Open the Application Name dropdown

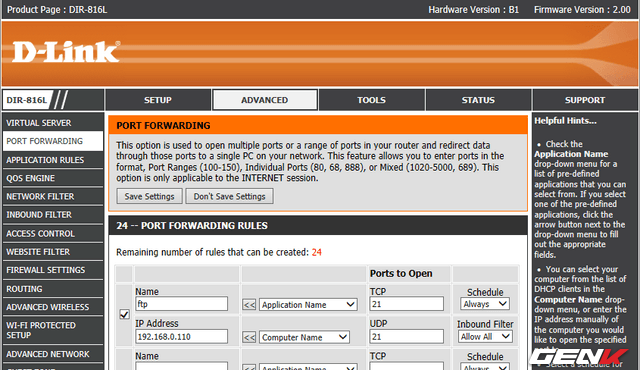point(308,305)
